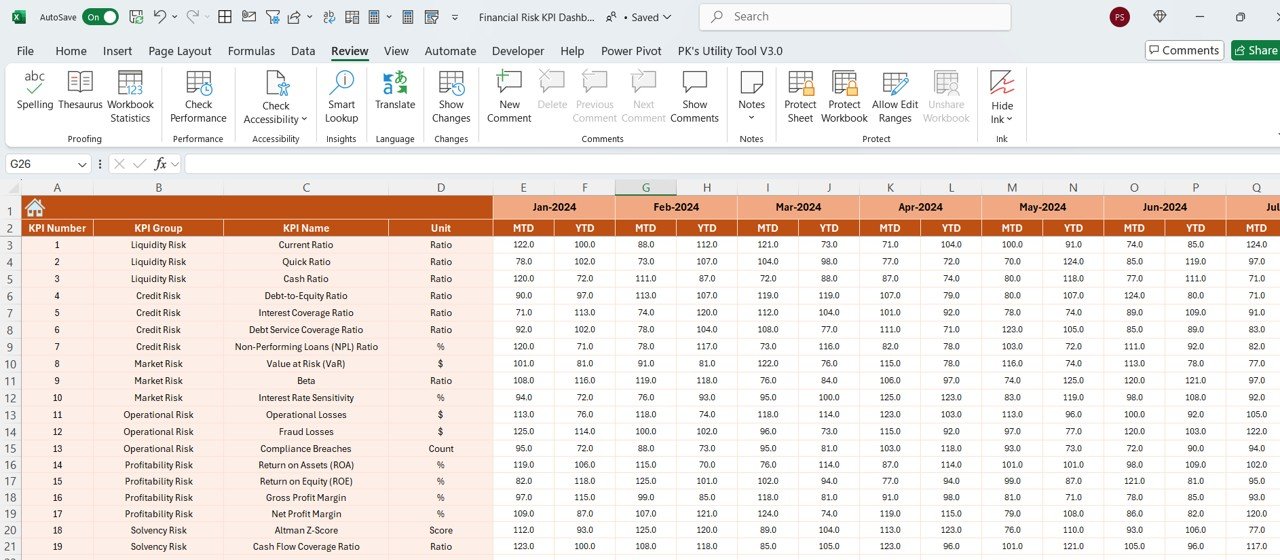Expand the formula bar options chevron
The image size is (1280, 560).
tap(176, 164)
